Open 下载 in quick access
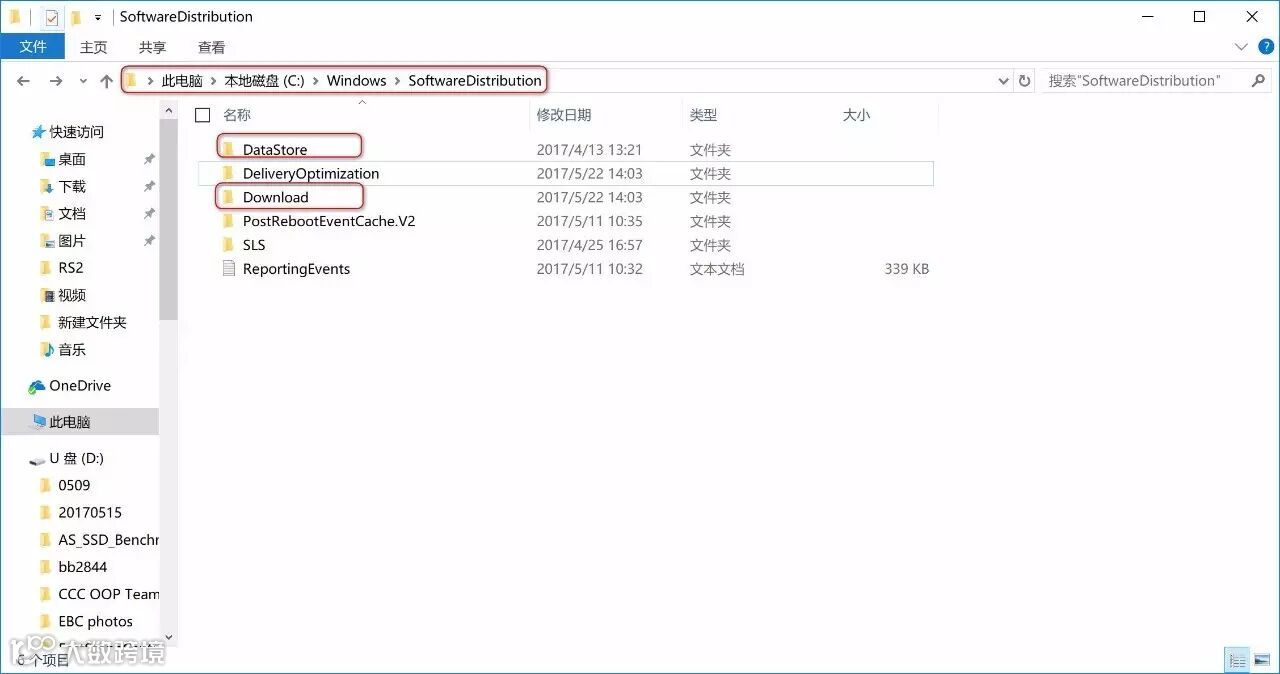 click(72, 186)
